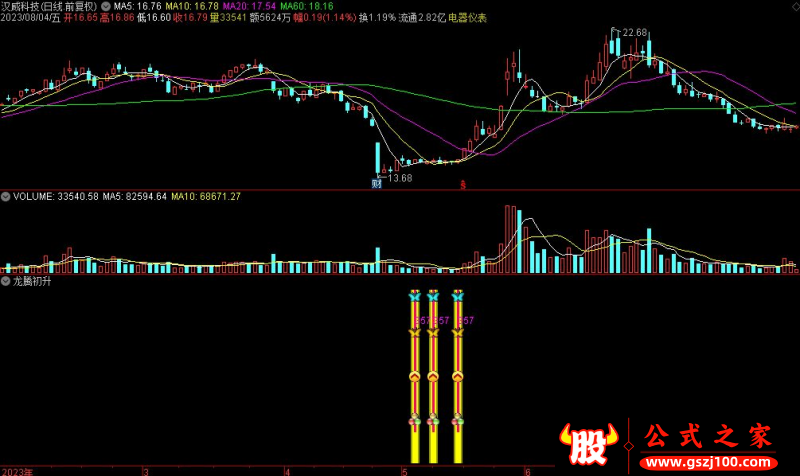Select the cyan butterfly atop the rightmost signal bar

457,296
